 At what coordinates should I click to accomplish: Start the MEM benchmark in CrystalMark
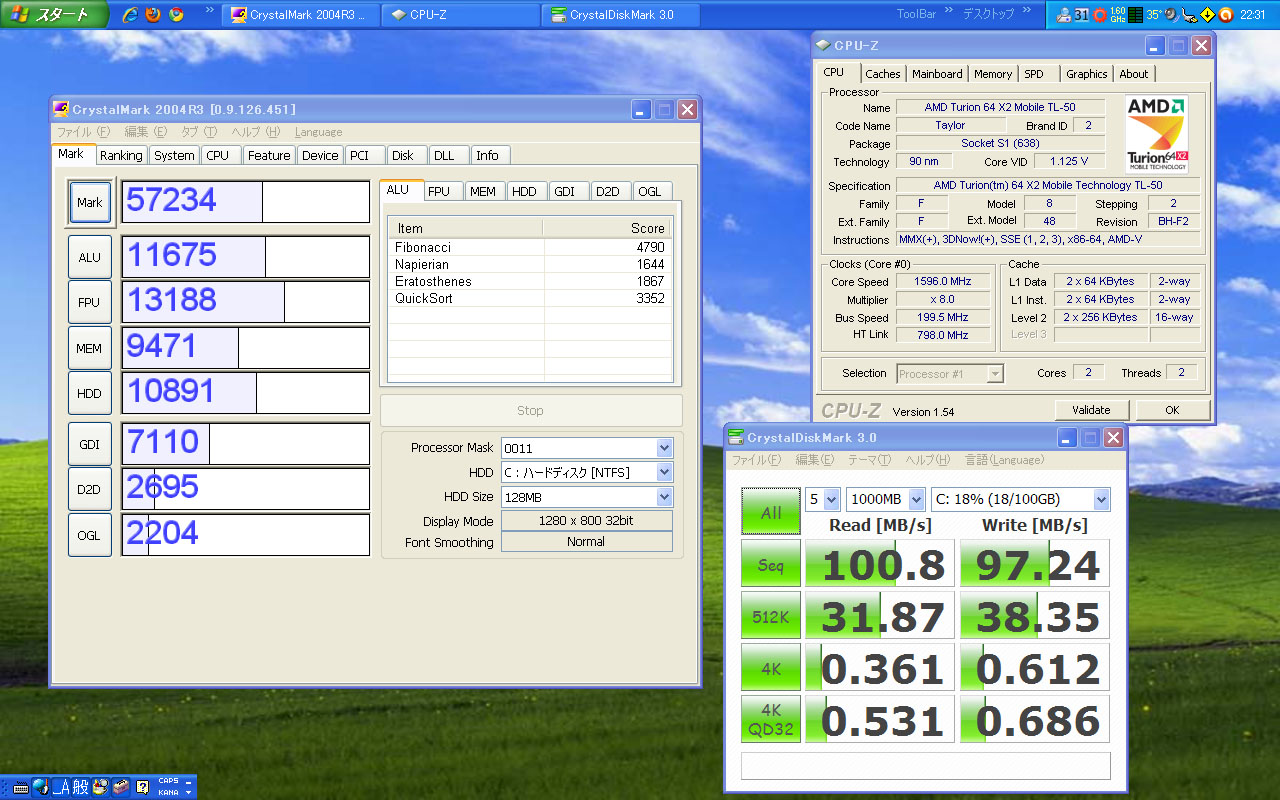[x=90, y=348]
